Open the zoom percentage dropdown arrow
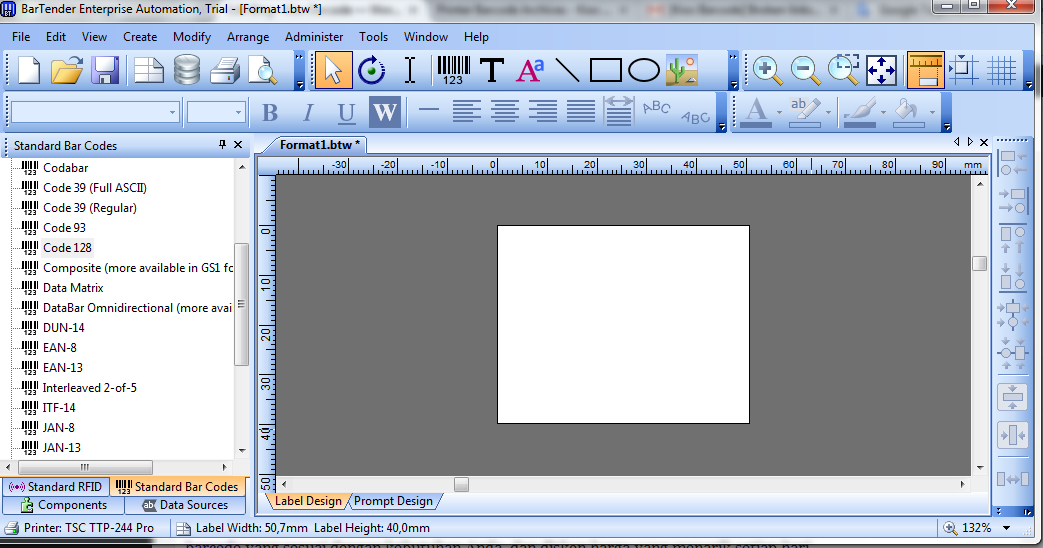 point(1006,528)
